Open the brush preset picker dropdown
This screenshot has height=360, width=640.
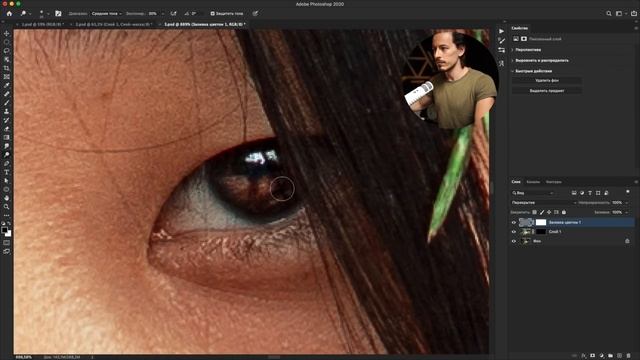point(48,13)
